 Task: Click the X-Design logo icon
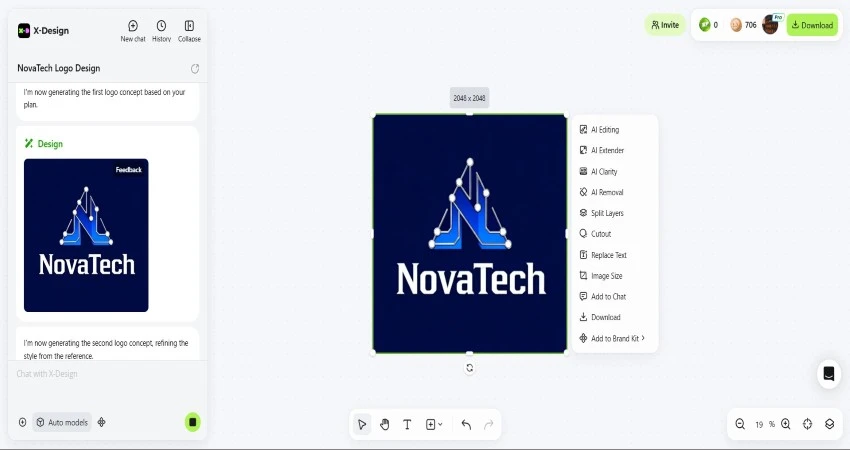point(24,31)
